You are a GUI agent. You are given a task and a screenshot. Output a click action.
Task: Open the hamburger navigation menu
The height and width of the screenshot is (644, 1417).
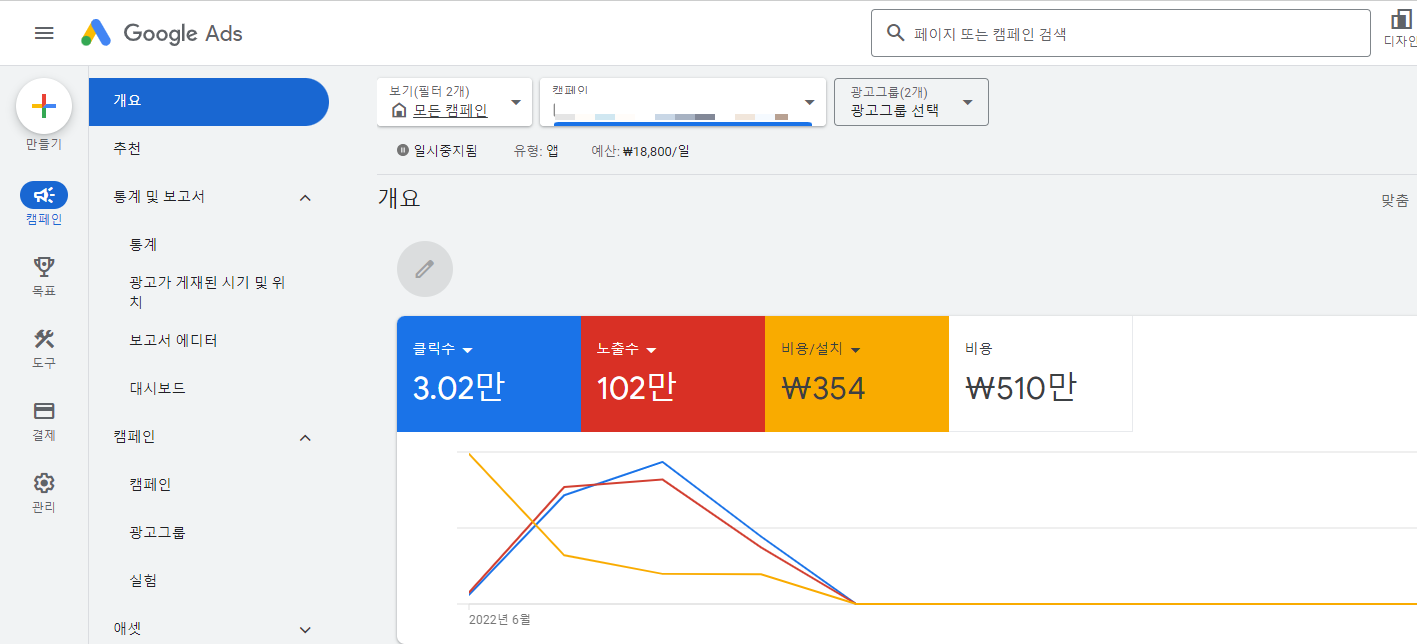[44, 32]
